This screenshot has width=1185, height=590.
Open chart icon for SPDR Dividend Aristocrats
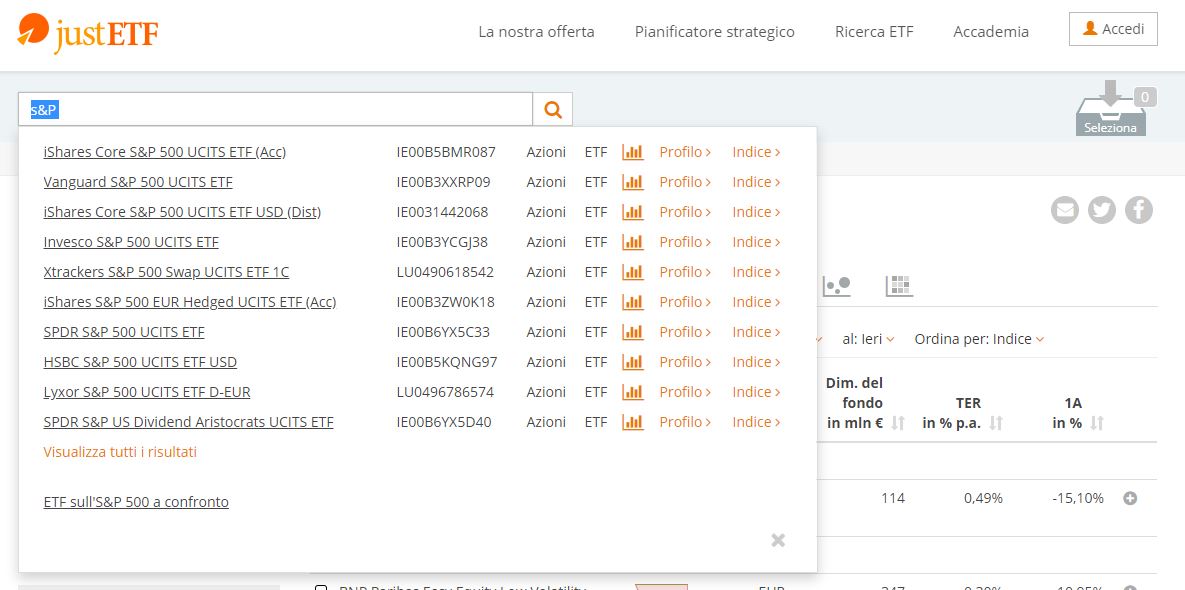633,422
